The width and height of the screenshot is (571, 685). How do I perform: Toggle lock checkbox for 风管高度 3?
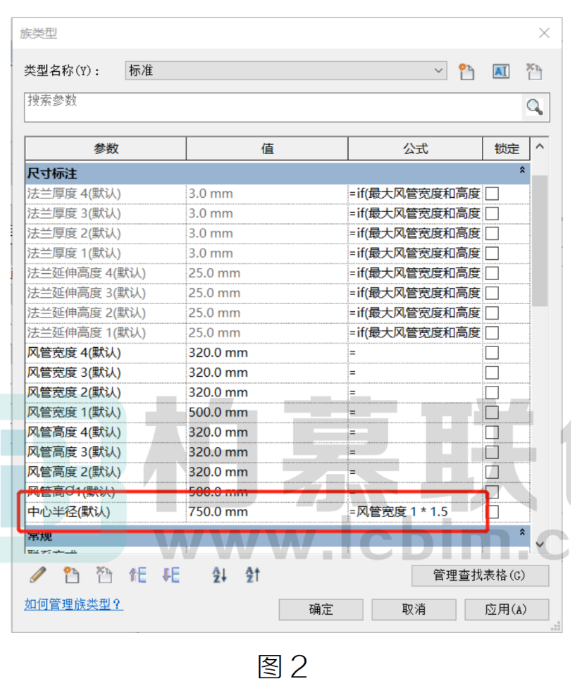[x=492, y=452]
